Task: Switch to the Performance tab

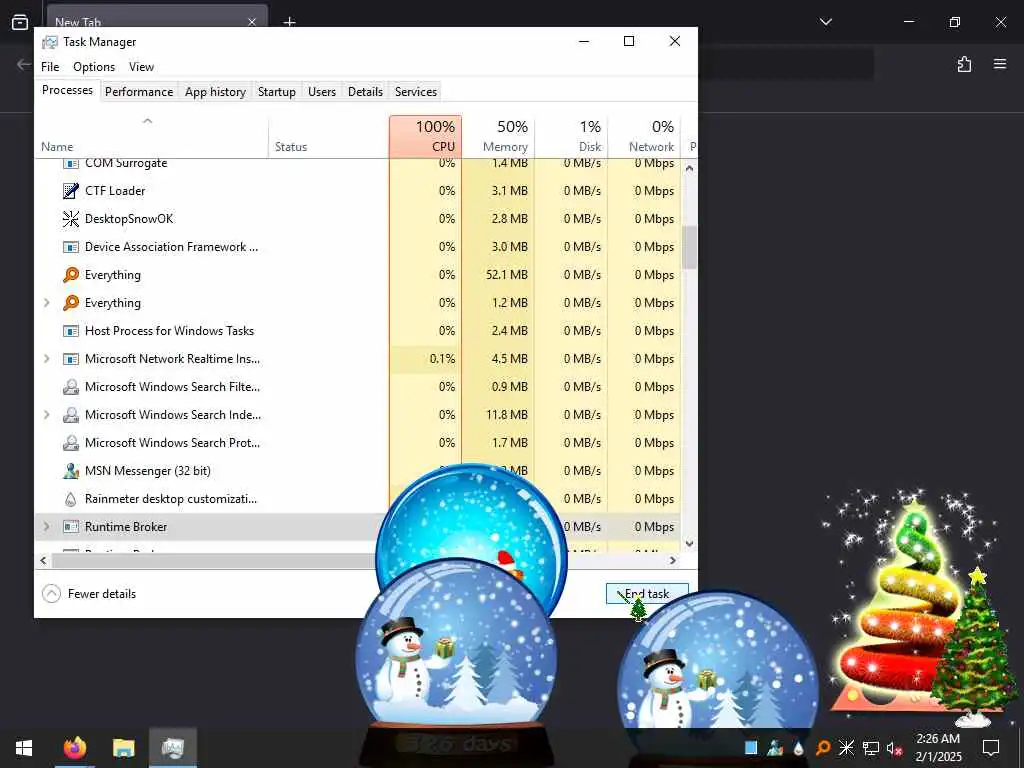Action: tap(139, 92)
